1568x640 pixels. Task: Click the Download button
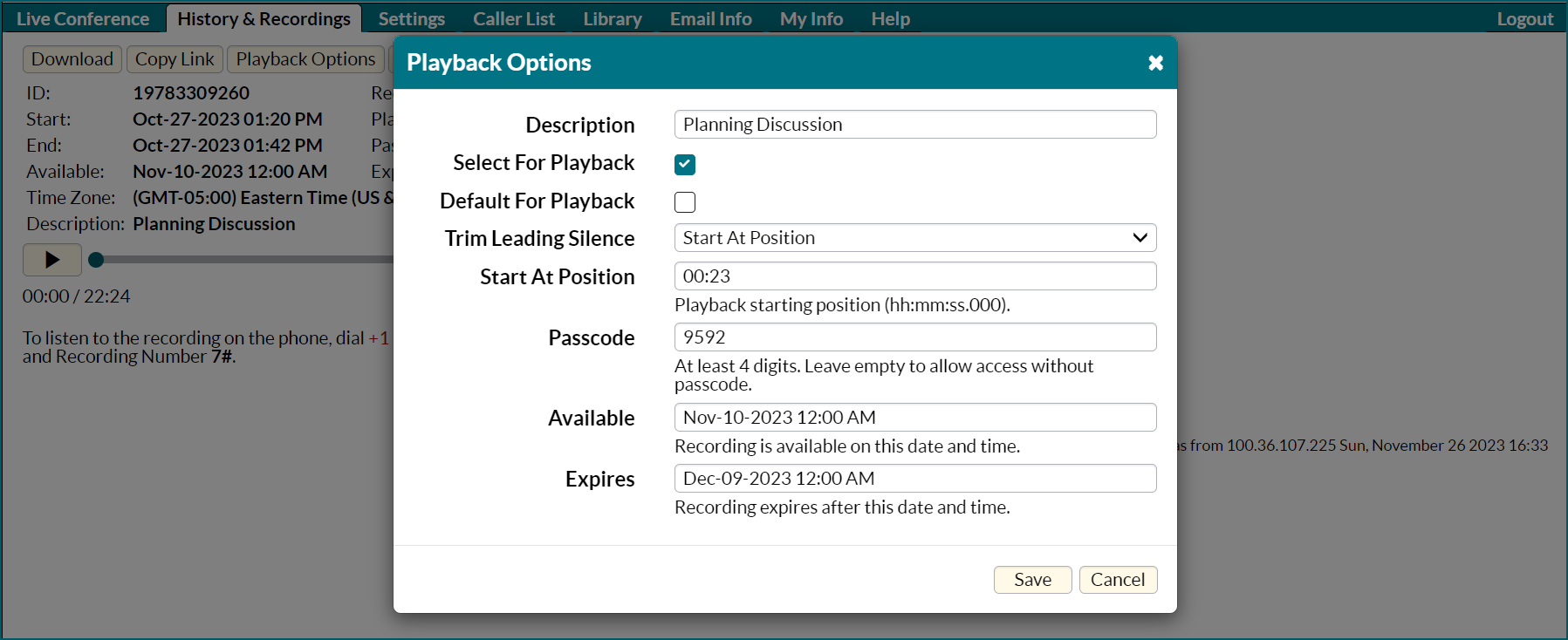(x=72, y=59)
